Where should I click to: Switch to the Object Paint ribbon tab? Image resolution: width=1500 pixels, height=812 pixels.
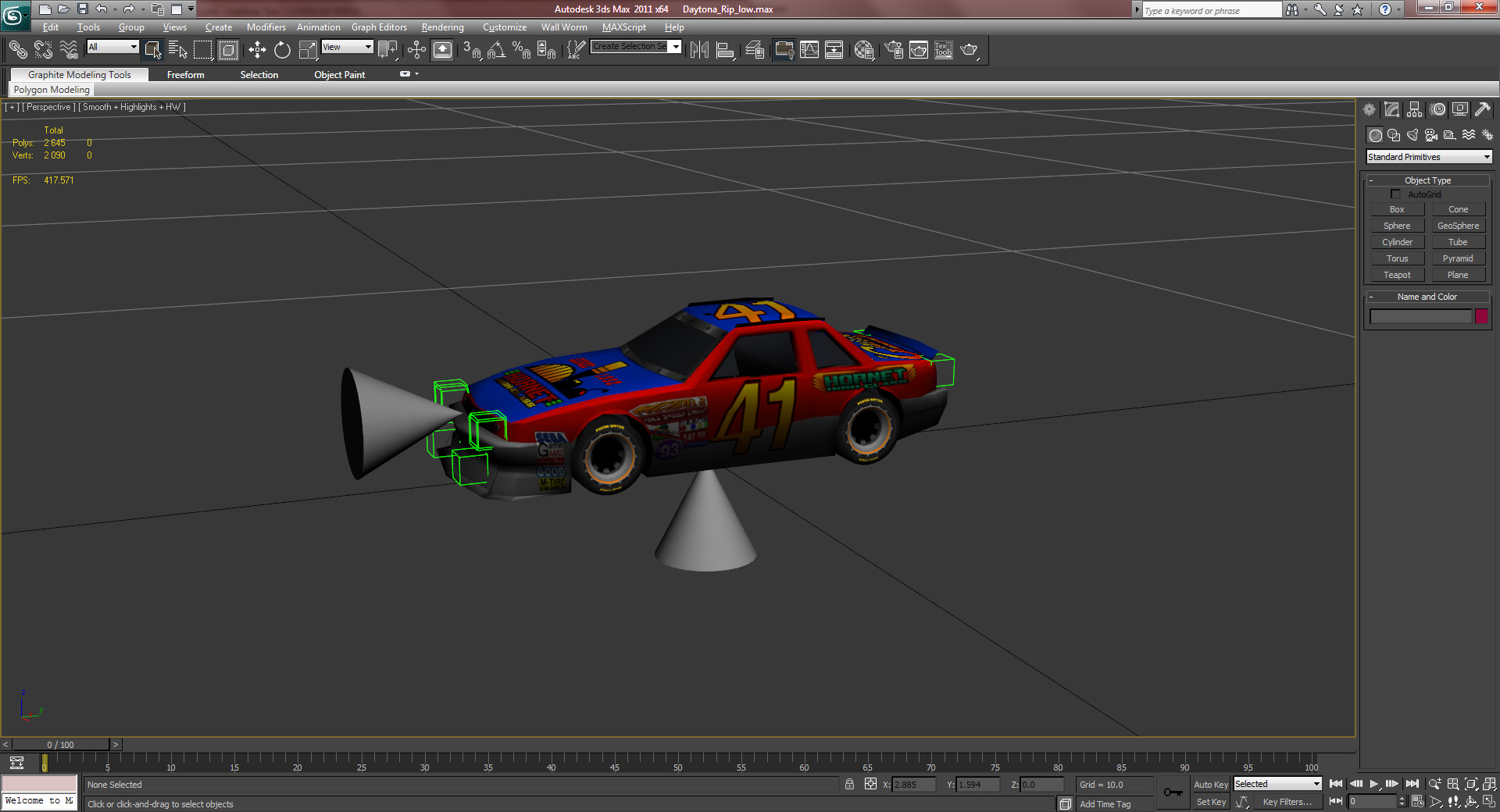click(339, 75)
